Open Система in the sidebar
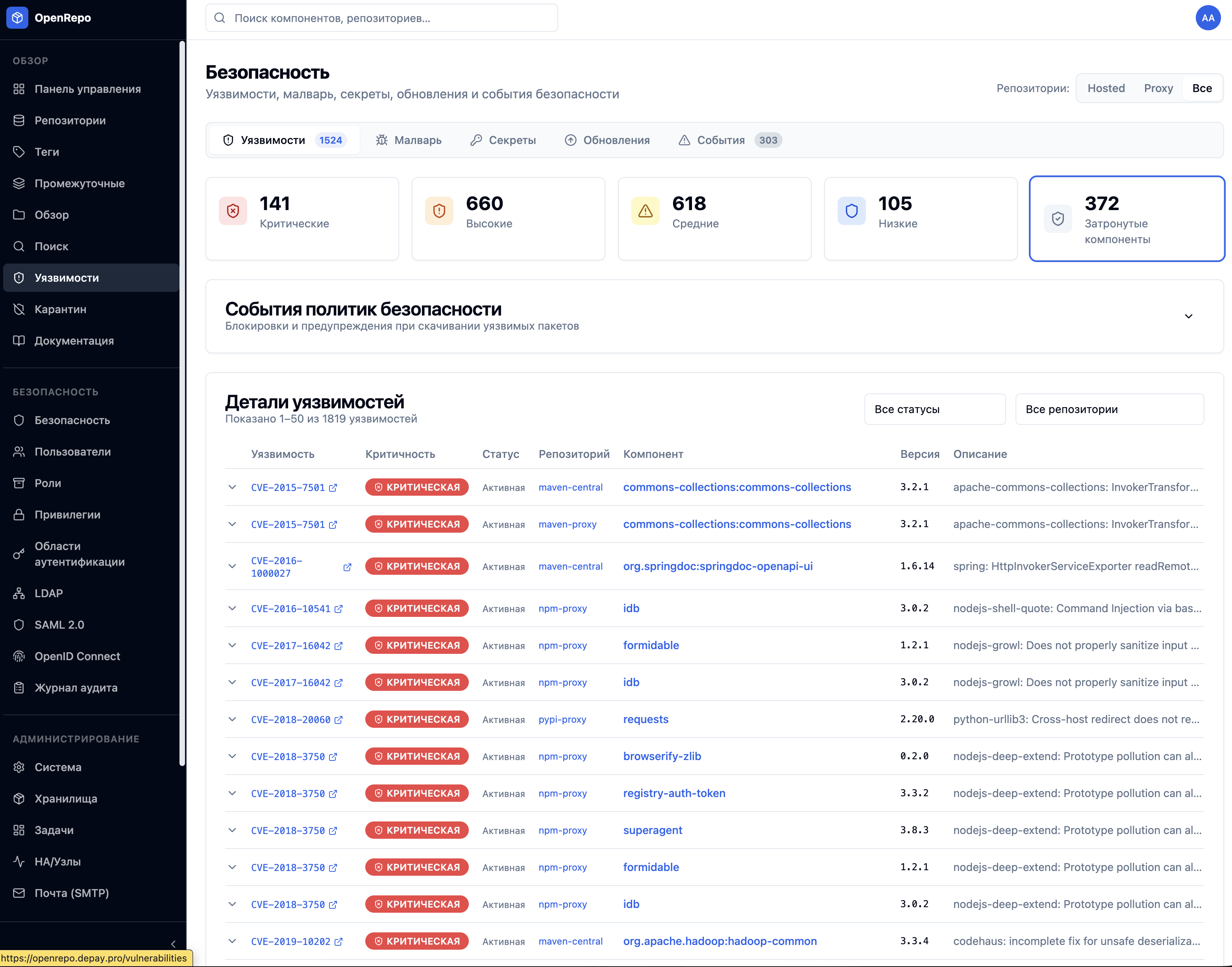Screen dimensions: 1232x967 (x=91, y=767)
